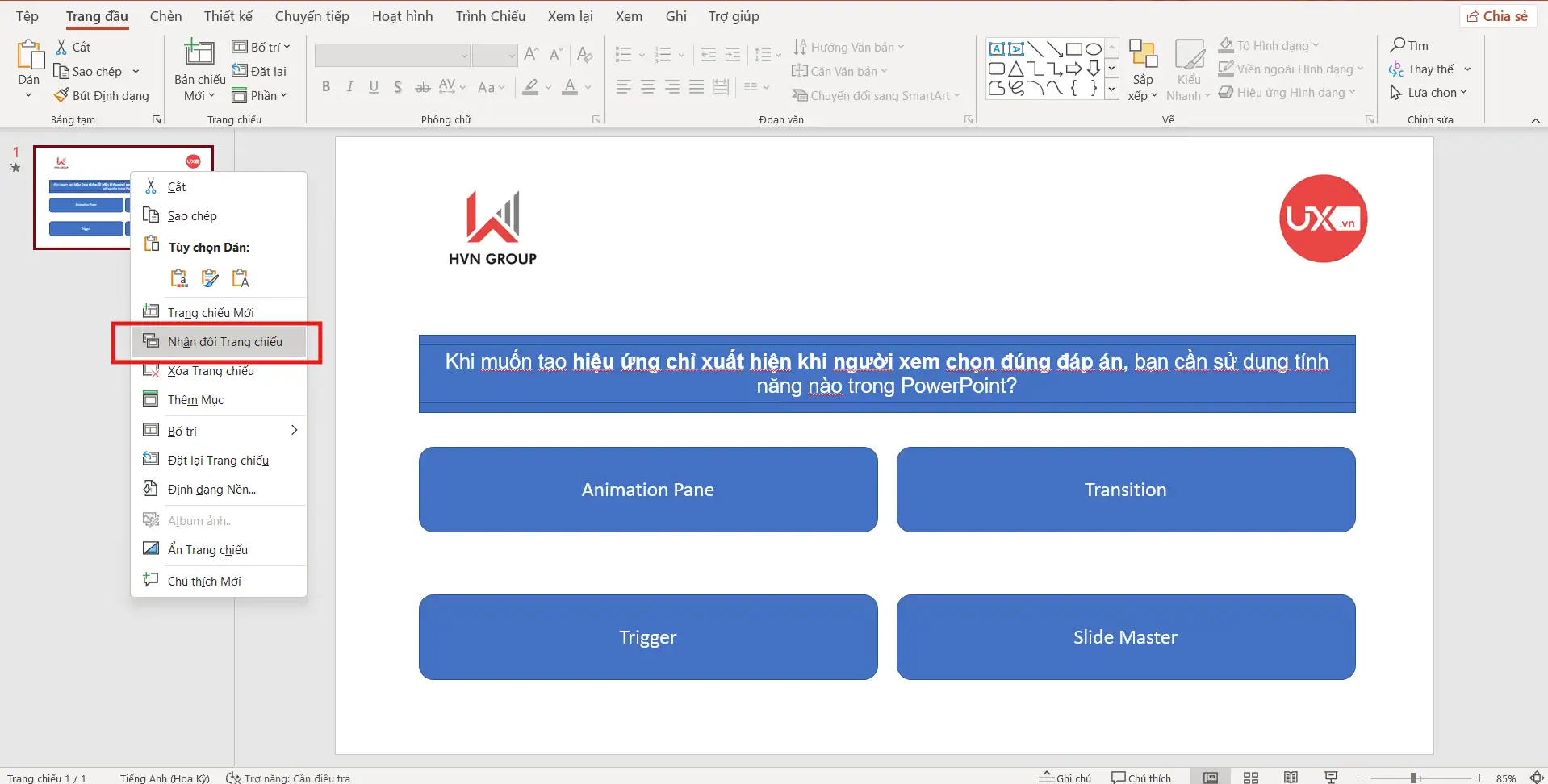
Task: Click the Arrange (Sắp xếp) icon
Action: click(1142, 55)
